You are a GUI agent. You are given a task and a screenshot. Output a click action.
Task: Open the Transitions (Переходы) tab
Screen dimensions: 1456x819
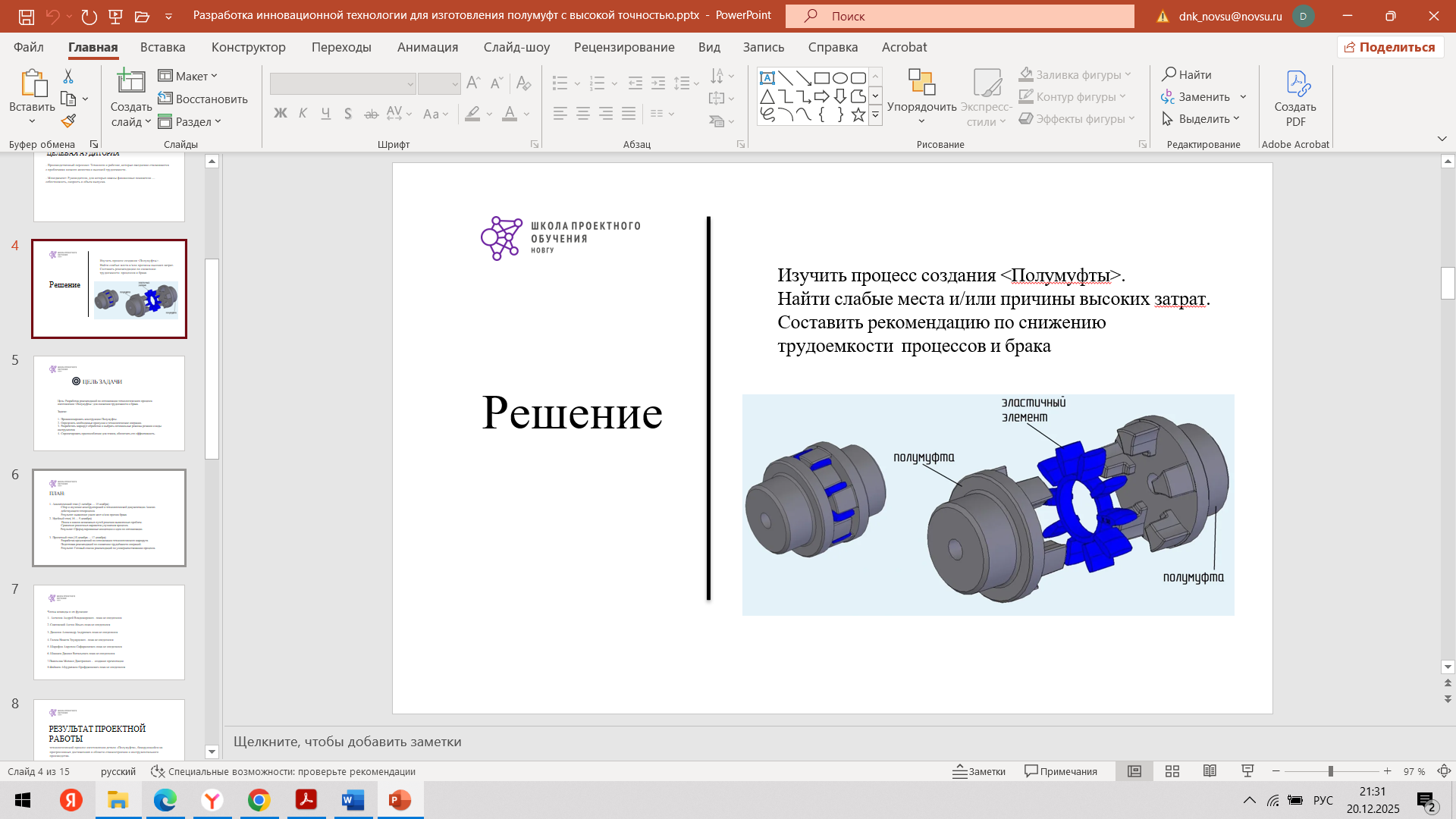pos(341,47)
